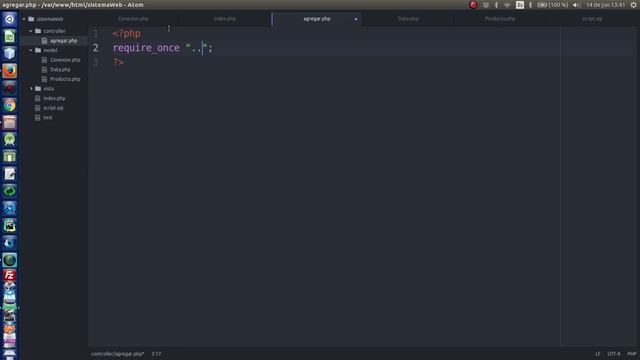Open Firefox from the dock
The image size is (640, 360).
click(9, 71)
